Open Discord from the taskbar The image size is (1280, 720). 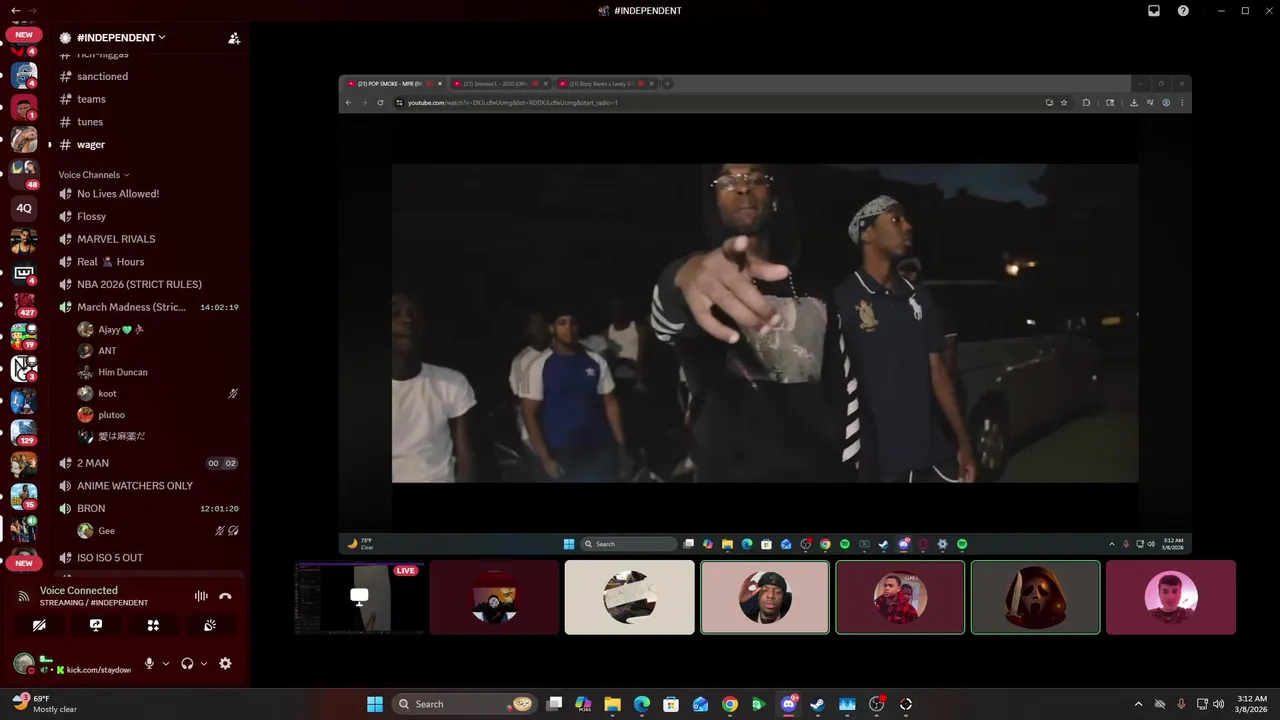coord(789,704)
